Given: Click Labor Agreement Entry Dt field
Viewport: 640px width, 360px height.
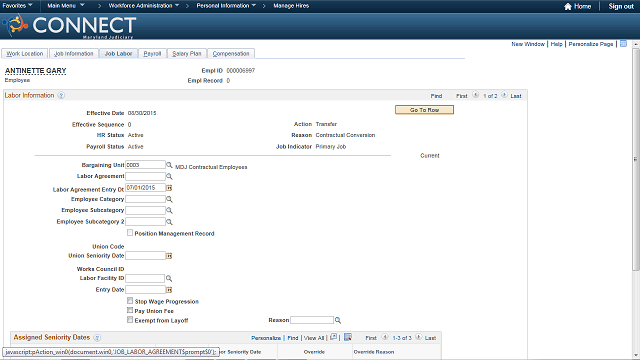Looking at the screenshot, I should (x=145, y=188).
